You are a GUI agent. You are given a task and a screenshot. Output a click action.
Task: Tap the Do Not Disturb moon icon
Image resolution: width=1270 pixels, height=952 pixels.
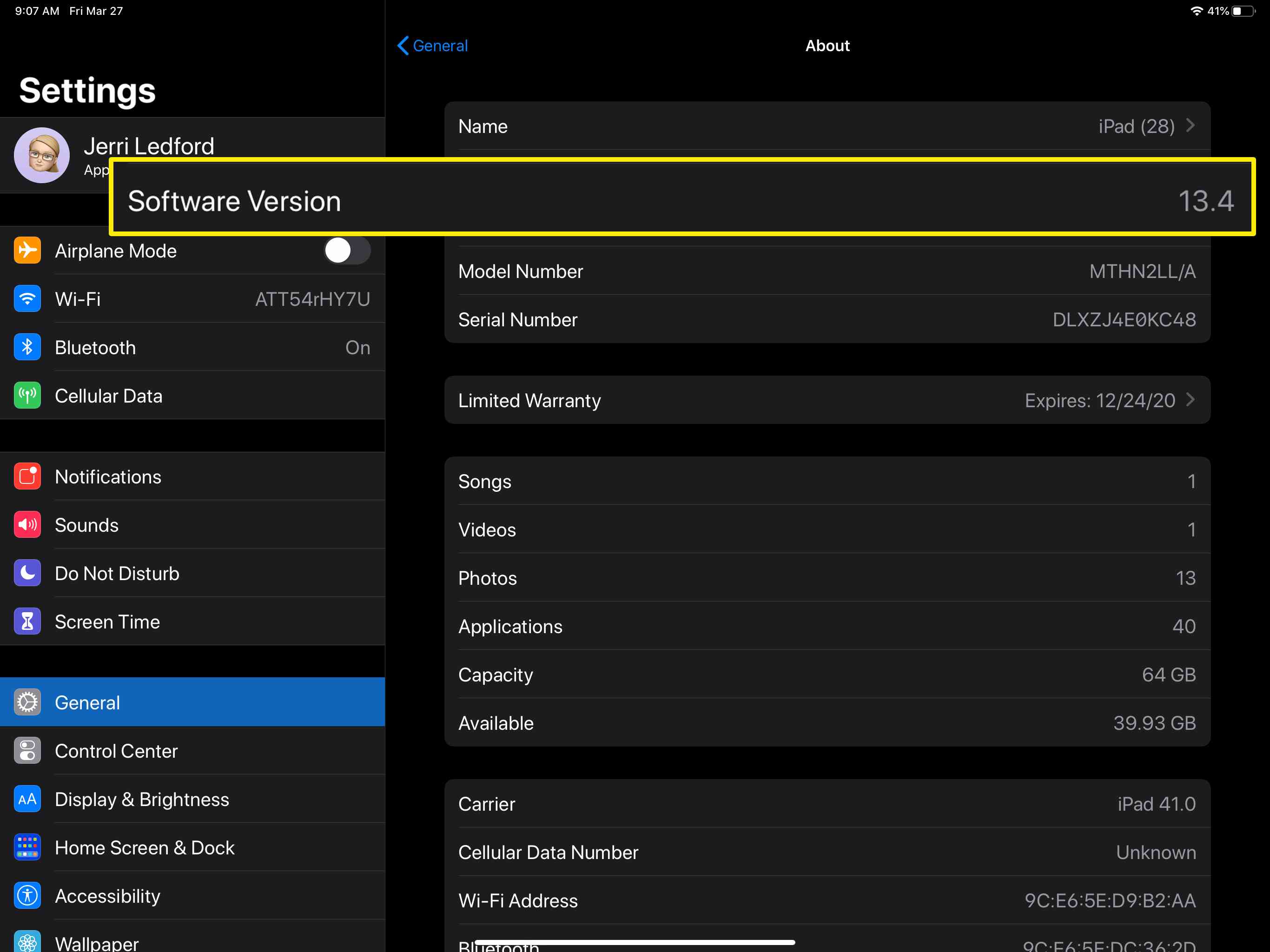(27, 573)
